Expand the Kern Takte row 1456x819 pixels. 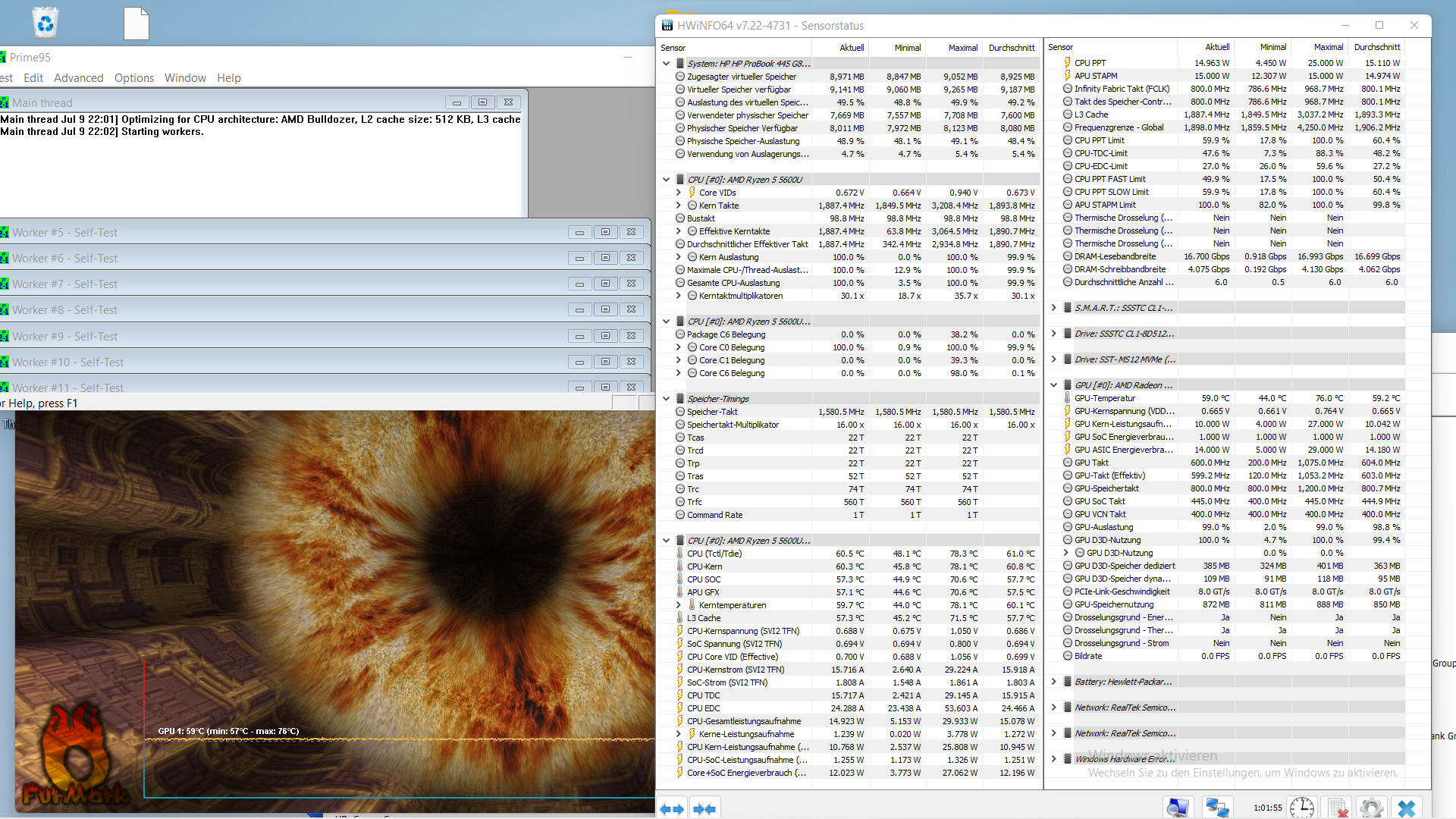(x=679, y=206)
